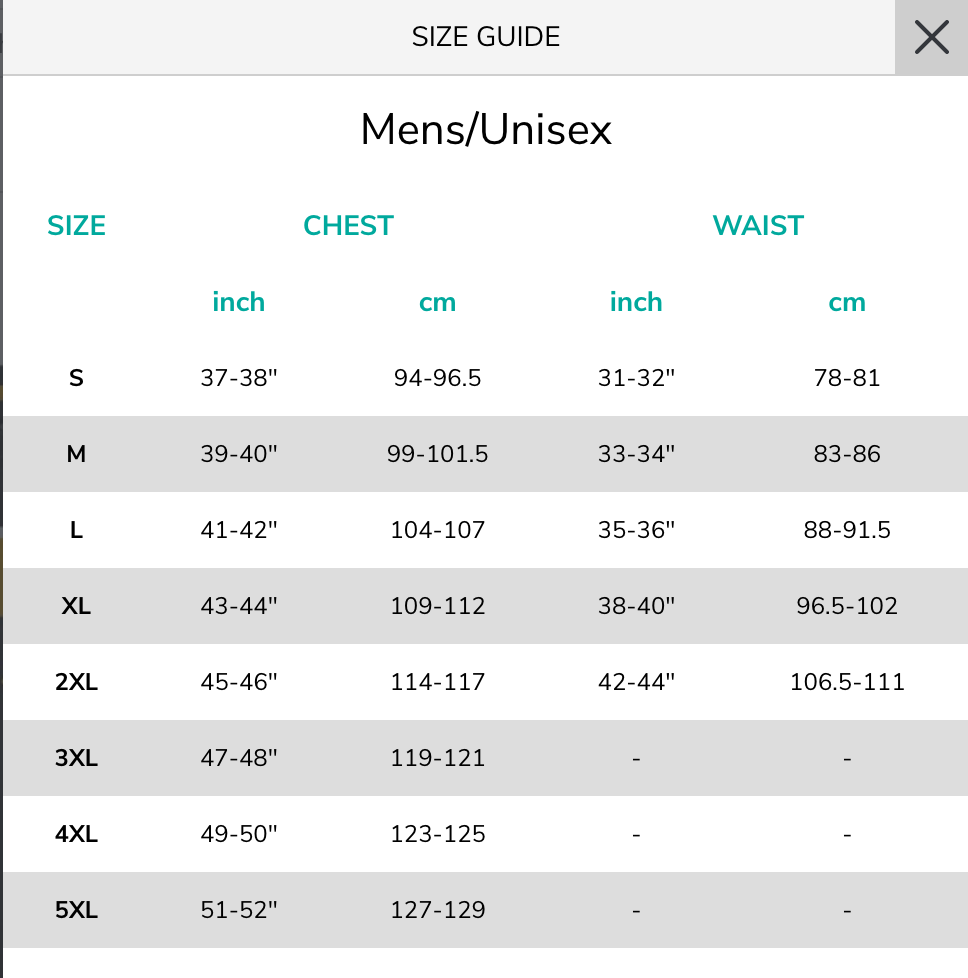Image resolution: width=968 pixels, height=978 pixels.
Task: Click the waist cm subheader
Action: click(x=846, y=303)
